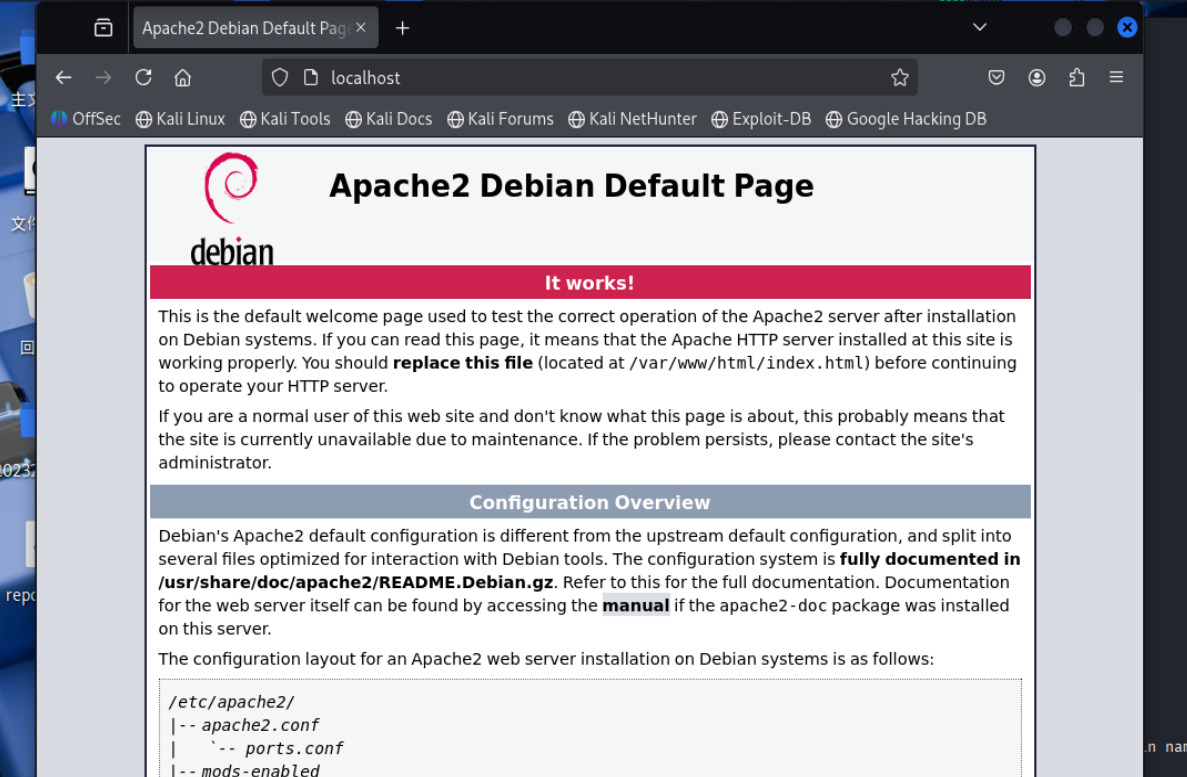Open Firefox View tab icon
The height and width of the screenshot is (777, 1187).
point(103,28)
